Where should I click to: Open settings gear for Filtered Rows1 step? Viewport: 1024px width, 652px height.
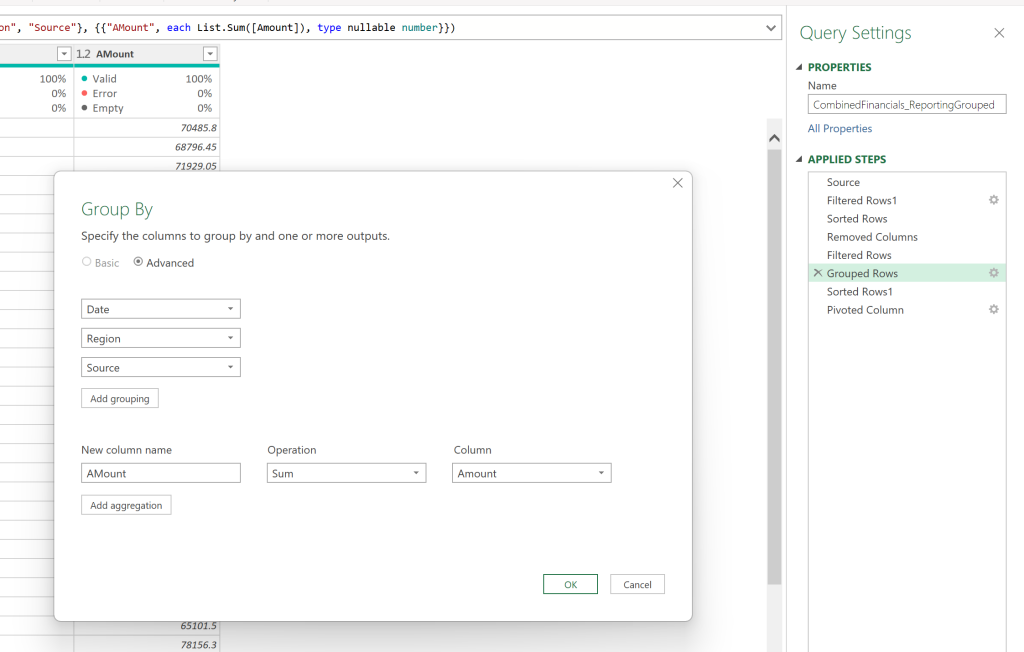993,200
